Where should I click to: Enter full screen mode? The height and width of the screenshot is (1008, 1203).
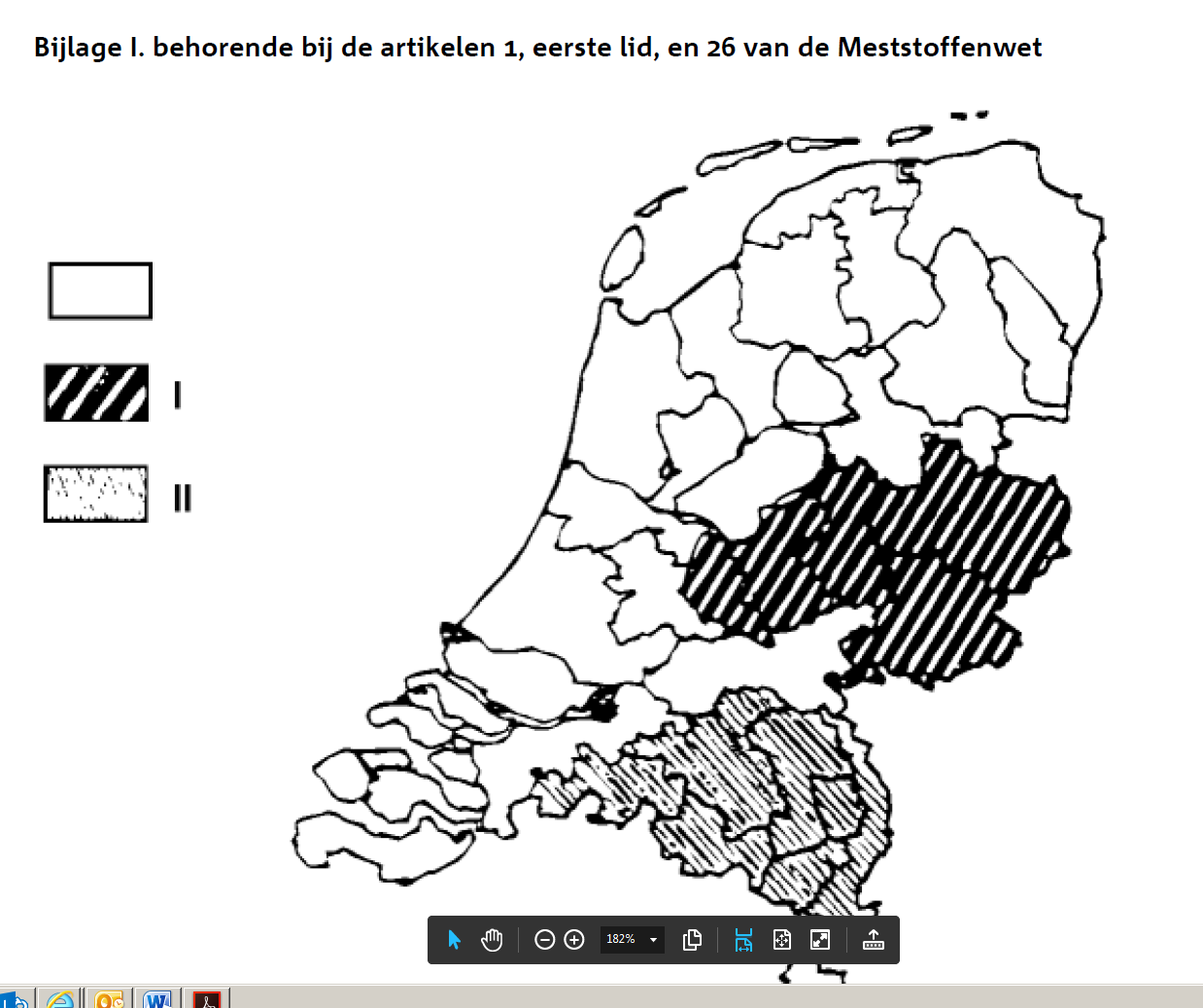point(820,940)
